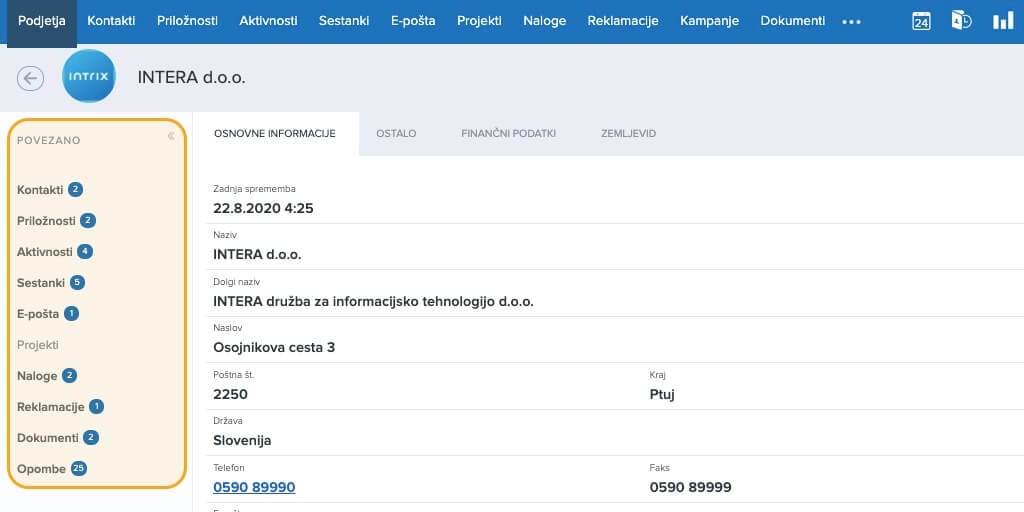Collapse the Povezano sidebar panel
Image resolution: width=1024 pixels, height=512 pixels.
pos(171,136)
